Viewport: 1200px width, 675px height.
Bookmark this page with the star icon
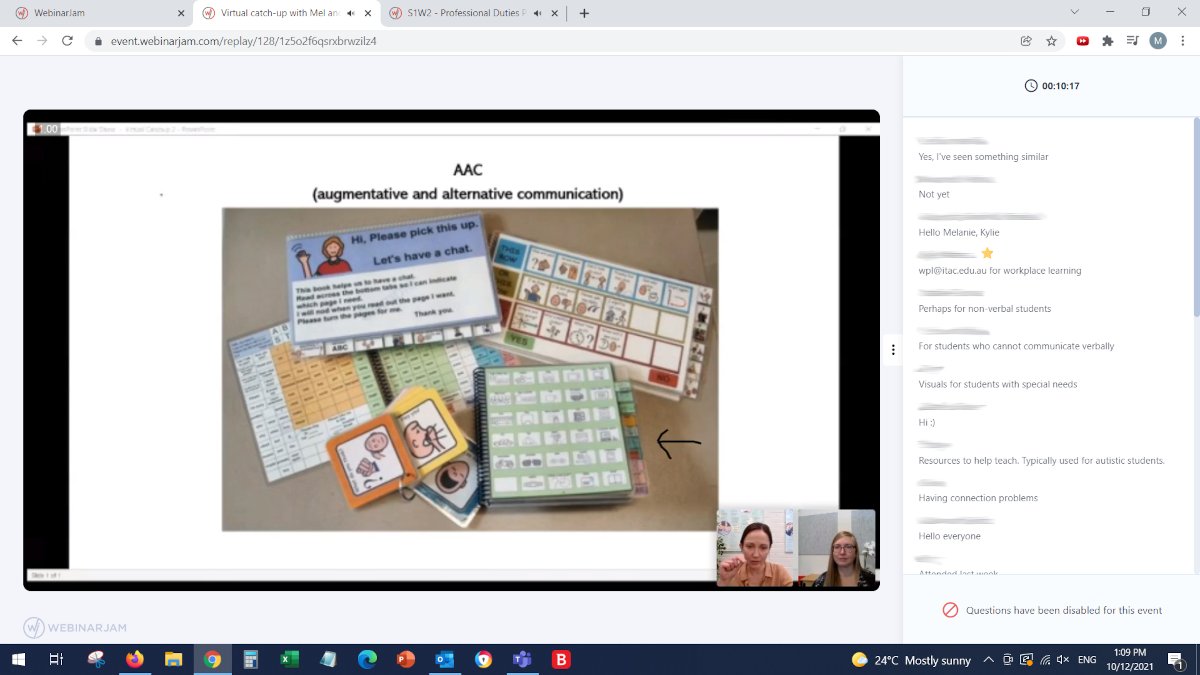[1051, 41]
